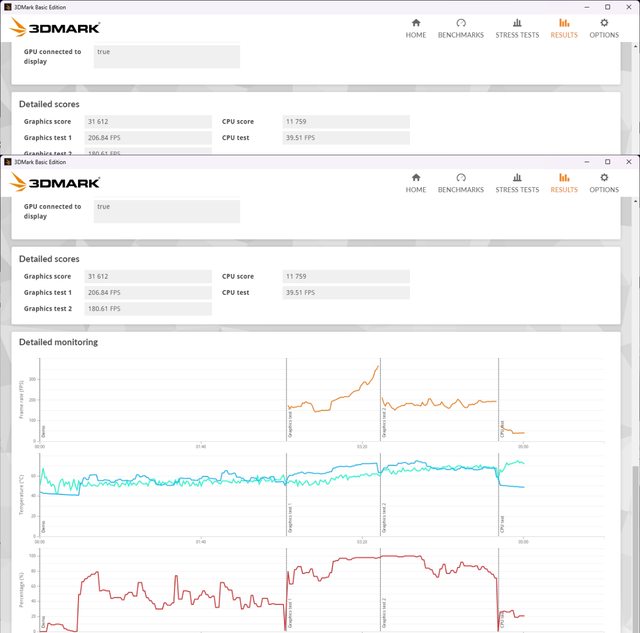
Task: Click Home icon in the upper 3DMark window
Action: point(415,27)
